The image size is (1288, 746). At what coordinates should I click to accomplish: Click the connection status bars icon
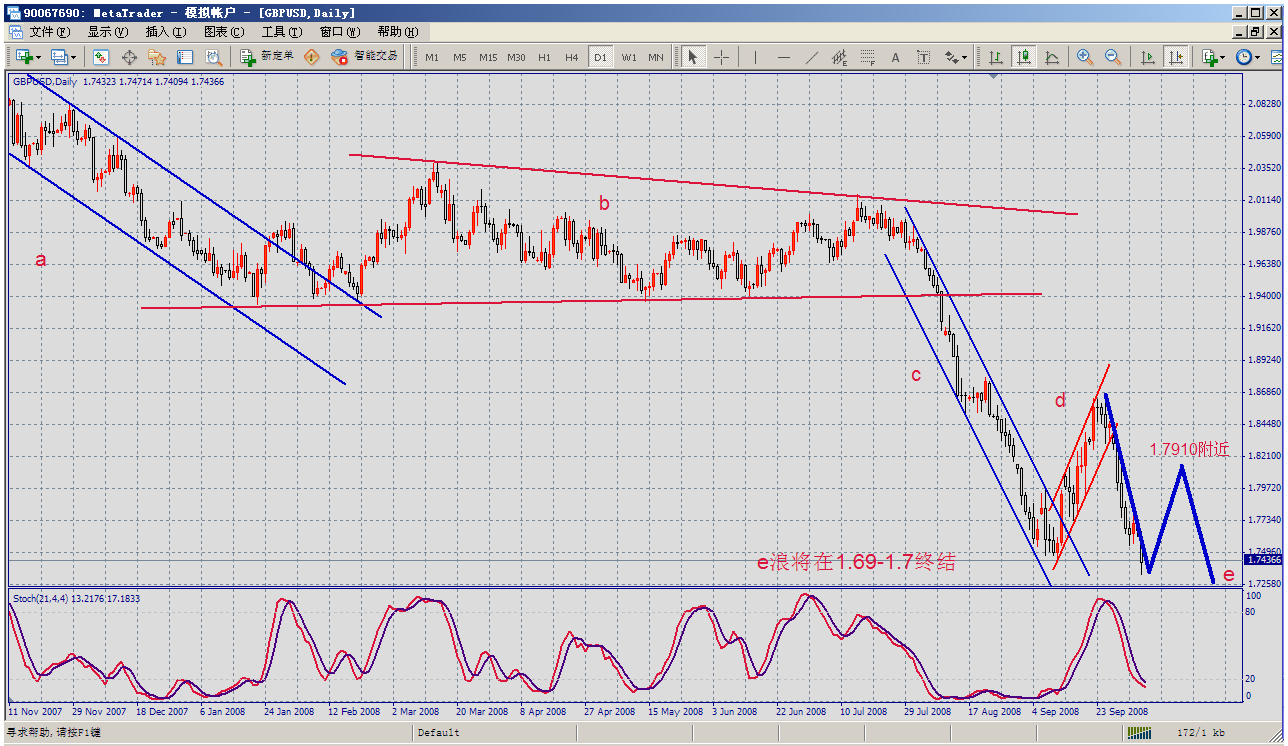(x=1138, y=733)
